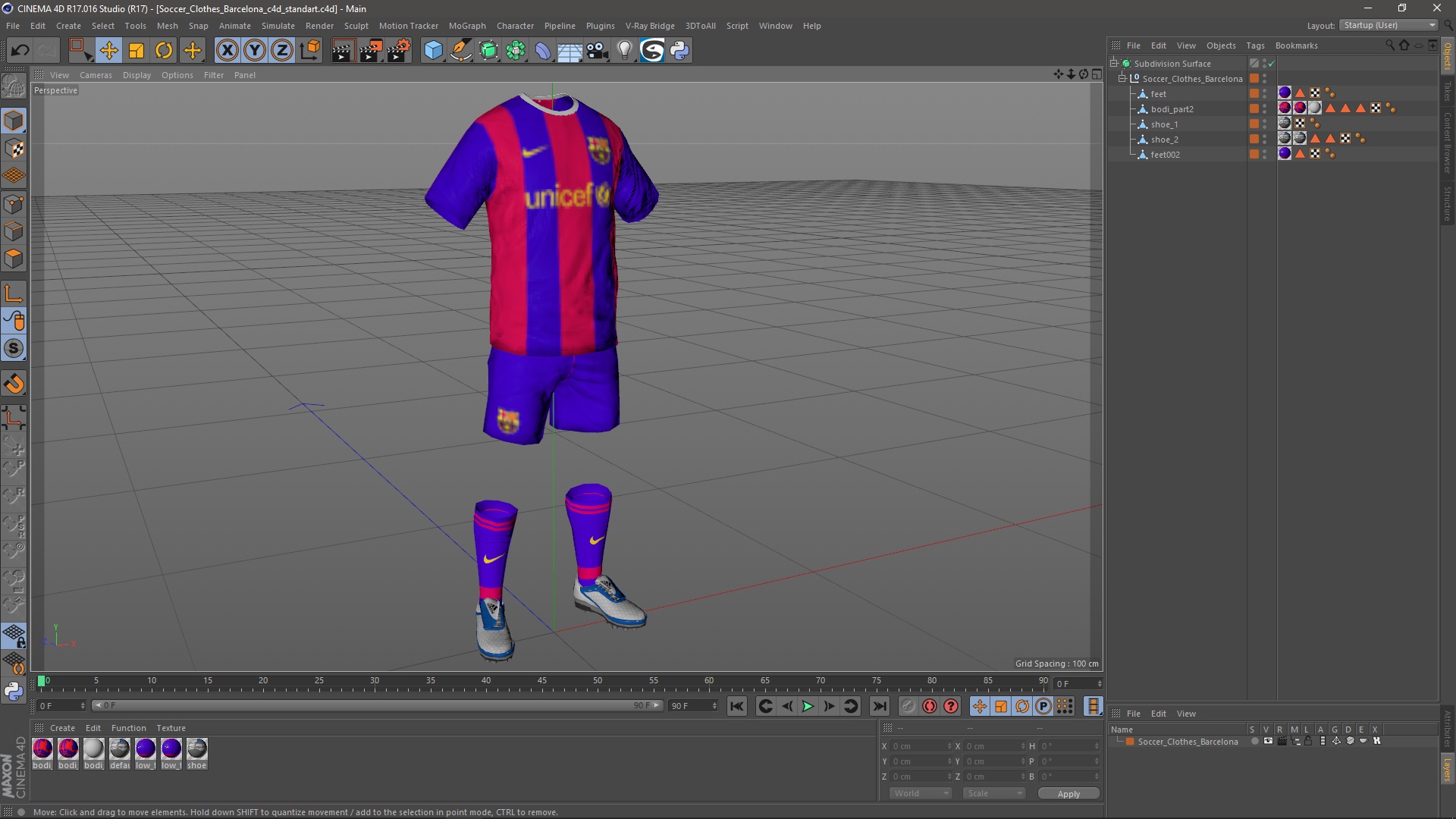This screenshot has height=819, width=1456.
Task: Click the Apply button
Action: [x=1068, y=794]
